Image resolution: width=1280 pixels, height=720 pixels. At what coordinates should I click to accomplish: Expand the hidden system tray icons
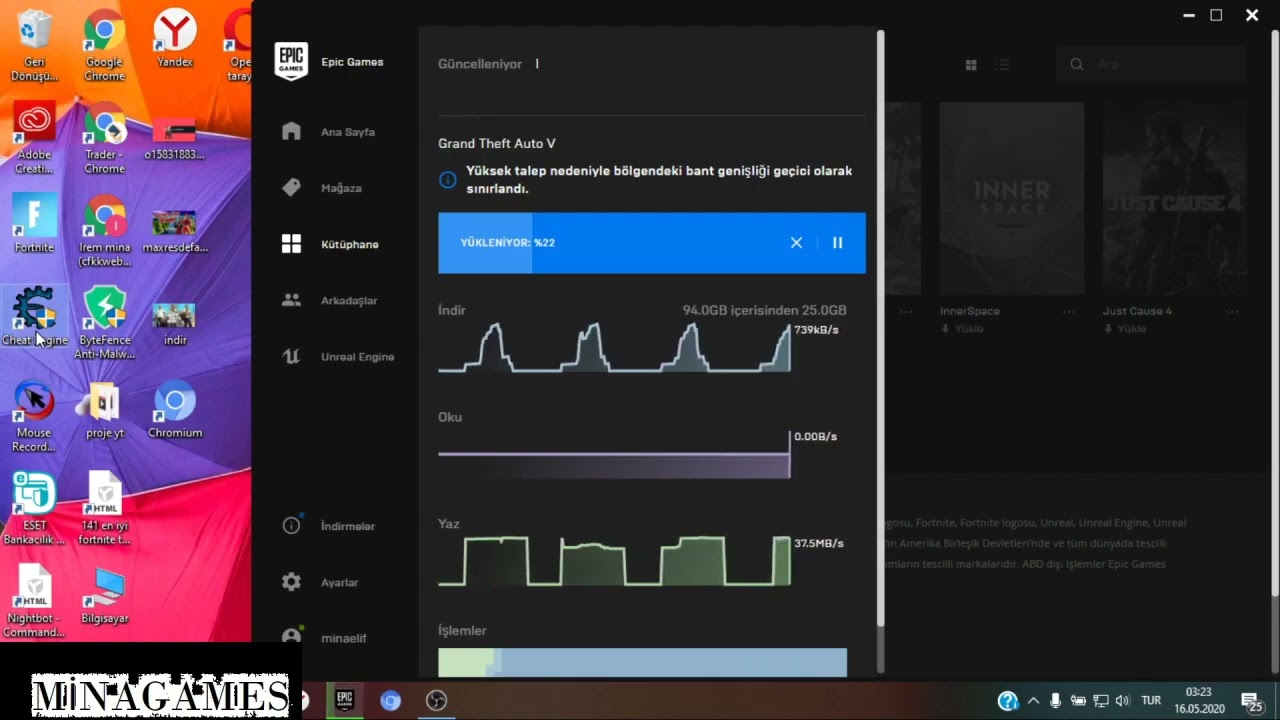1033,701
